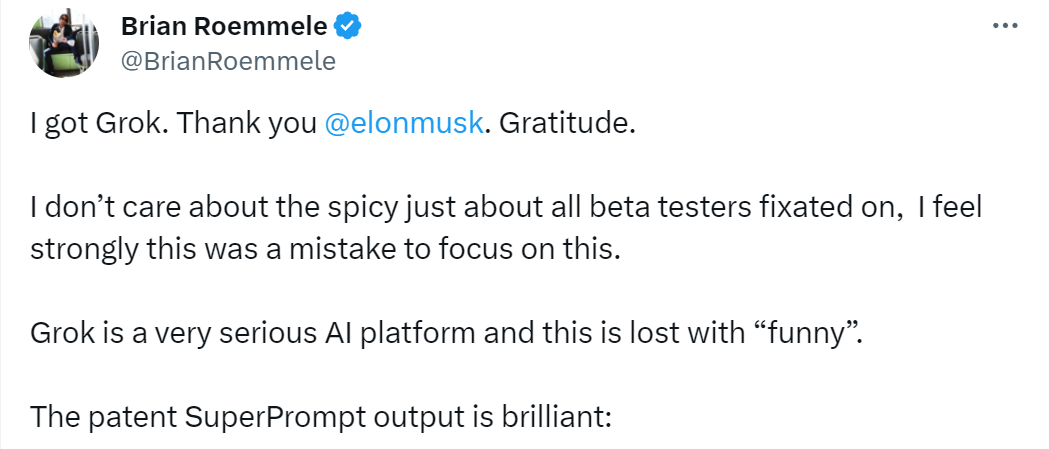Click the blue verified checkmark badge
Image resolution: width=1049 pixels, height=449 pixels.
pyautogui.click(x=349, y=27)
